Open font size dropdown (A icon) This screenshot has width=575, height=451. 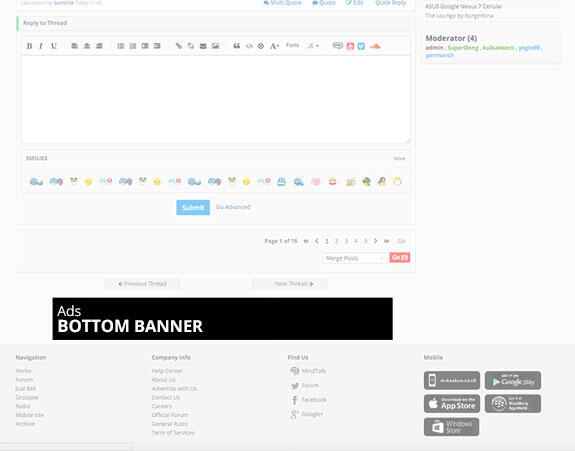275,46
